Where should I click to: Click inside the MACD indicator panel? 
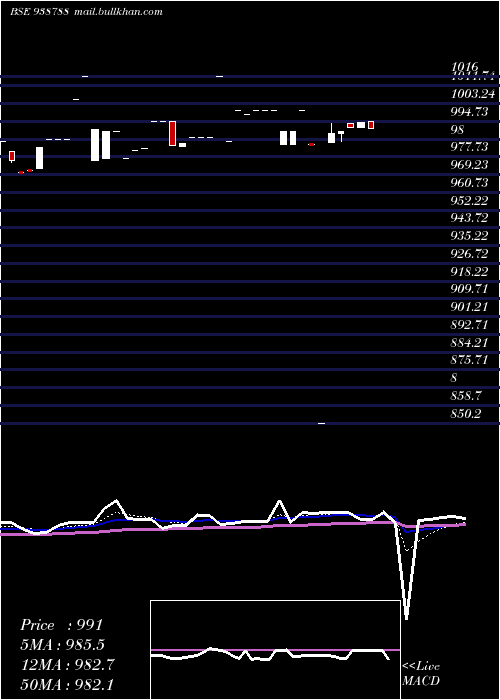[x=275, y=650]
